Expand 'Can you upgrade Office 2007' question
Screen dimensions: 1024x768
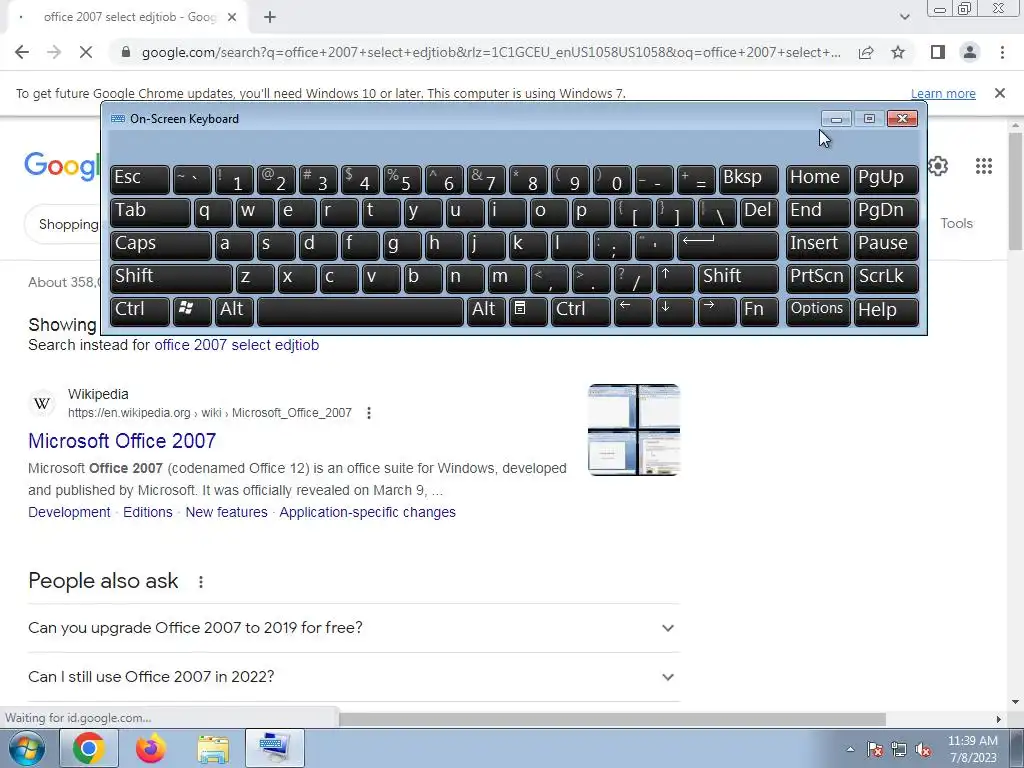(x=353, y=628)
